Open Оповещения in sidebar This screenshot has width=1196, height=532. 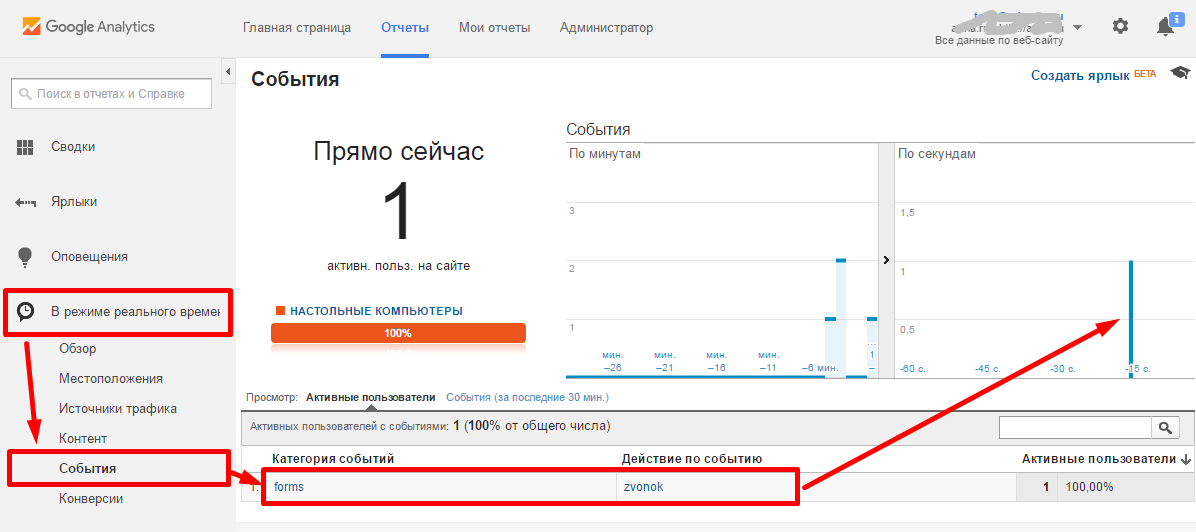pyautogui.click(x=89, y=256)
